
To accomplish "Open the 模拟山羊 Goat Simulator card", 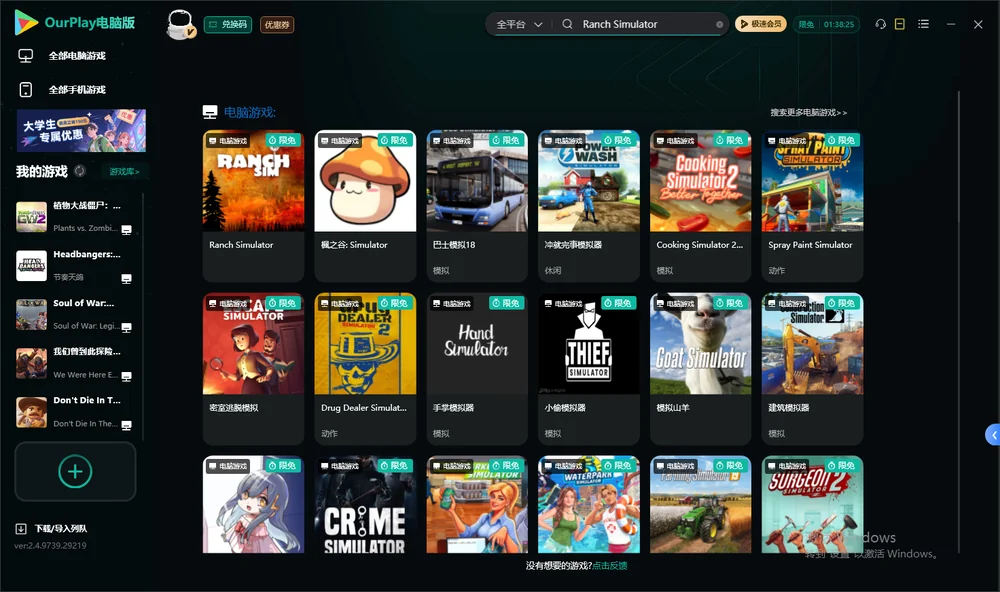I will 700,368.
